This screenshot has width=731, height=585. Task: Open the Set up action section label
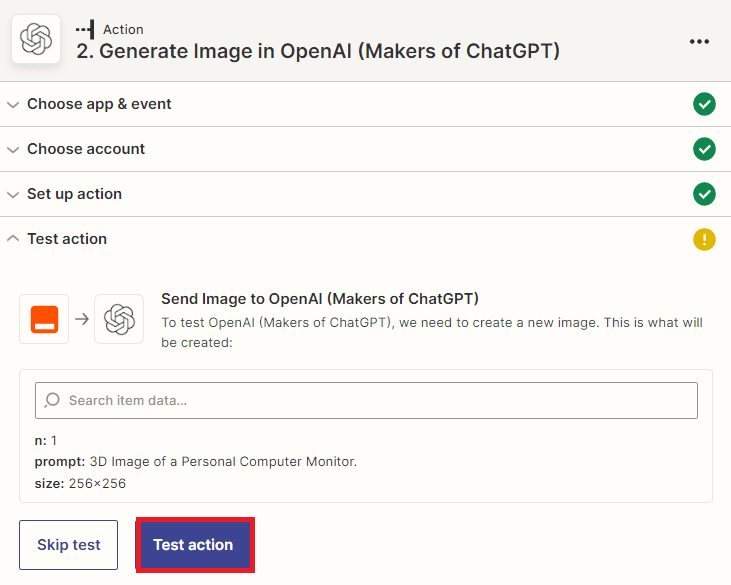(74, 194)
